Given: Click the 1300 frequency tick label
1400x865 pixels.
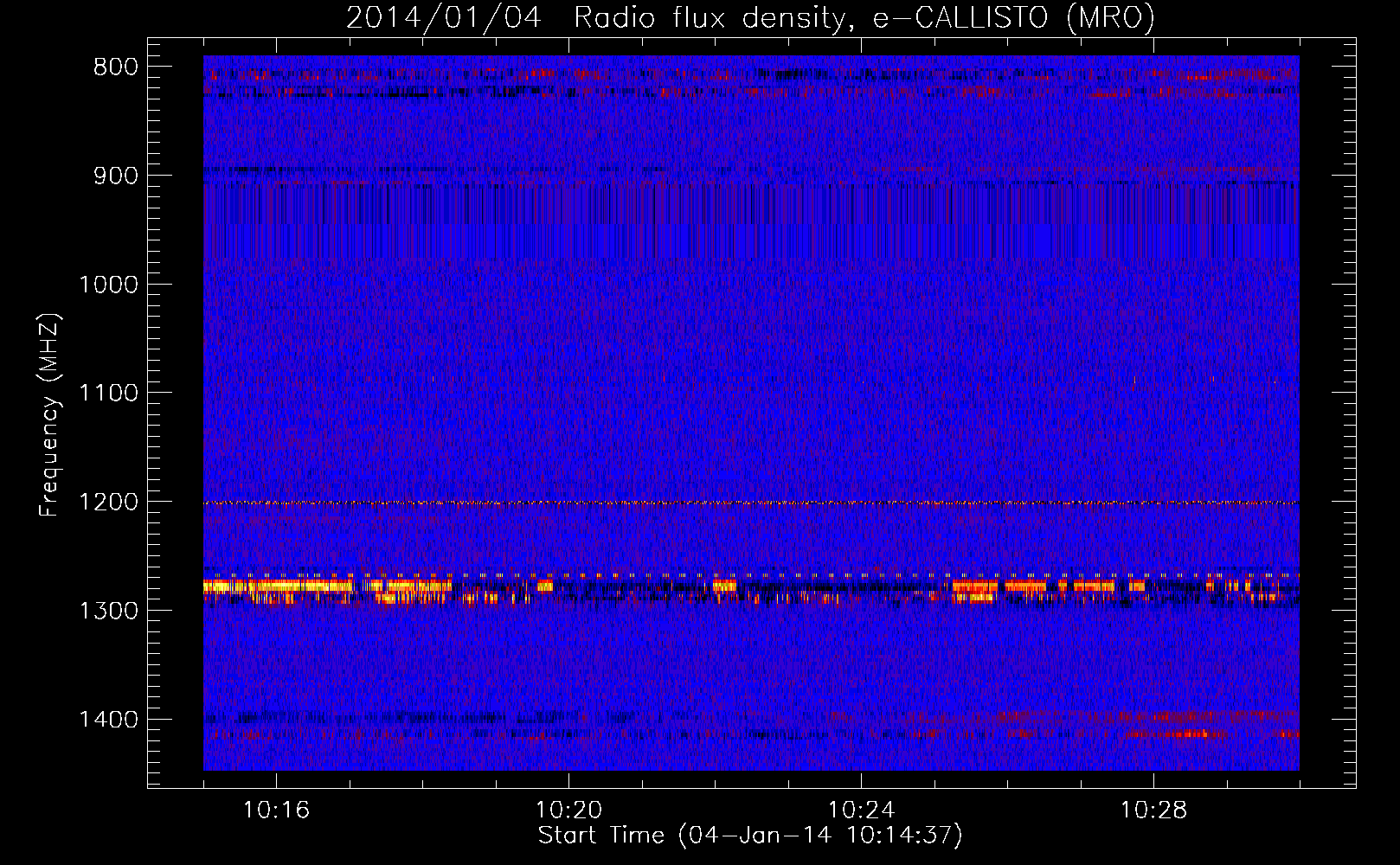Looking at the screenshot, I should 108,611.
